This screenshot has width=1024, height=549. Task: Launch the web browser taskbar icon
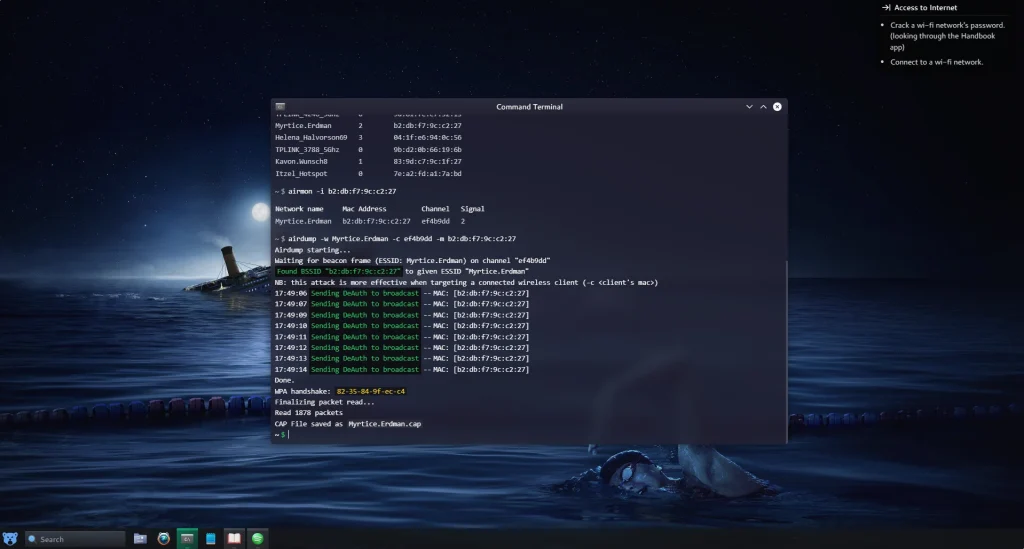(x=163, y=539)
